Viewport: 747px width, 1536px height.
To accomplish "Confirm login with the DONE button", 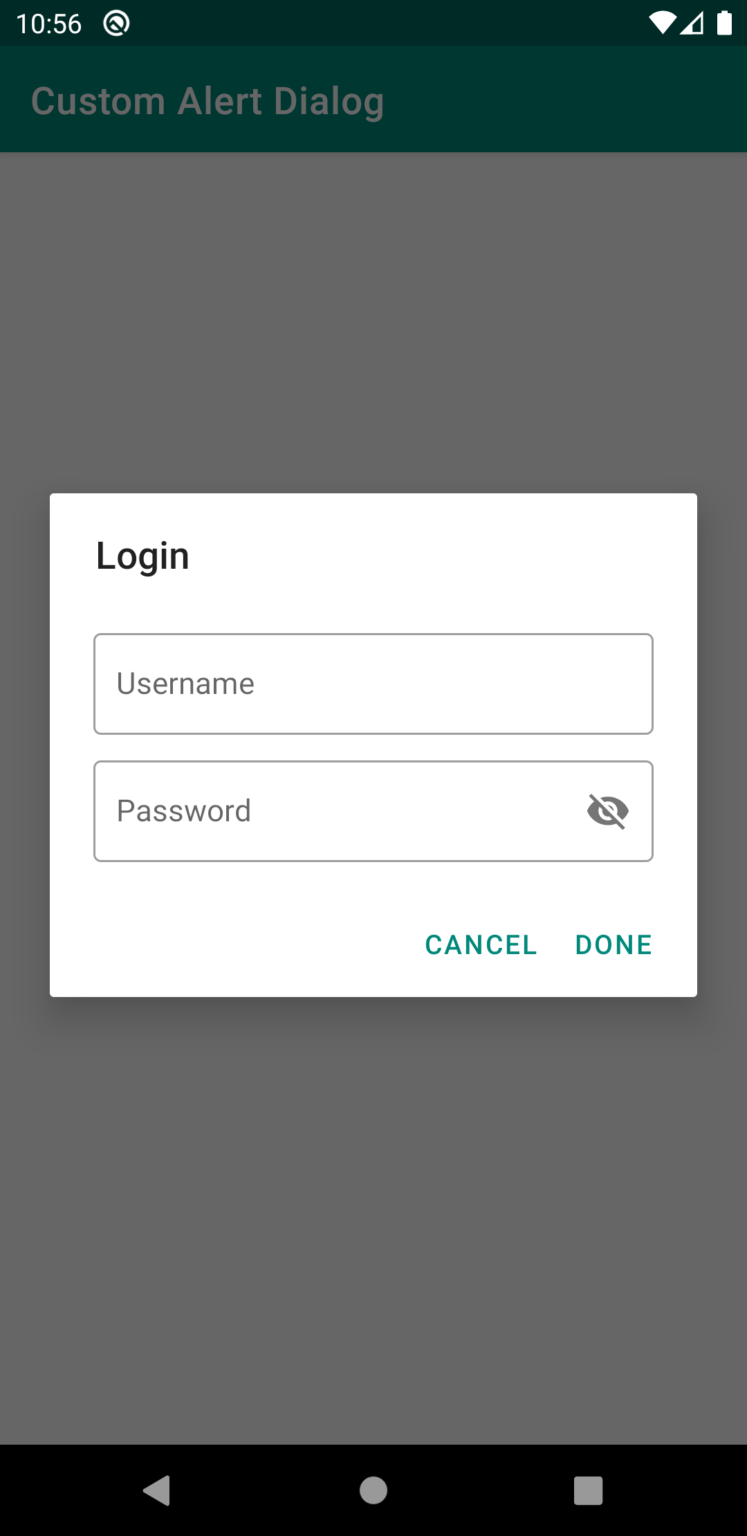I will [x=613, y=945].
